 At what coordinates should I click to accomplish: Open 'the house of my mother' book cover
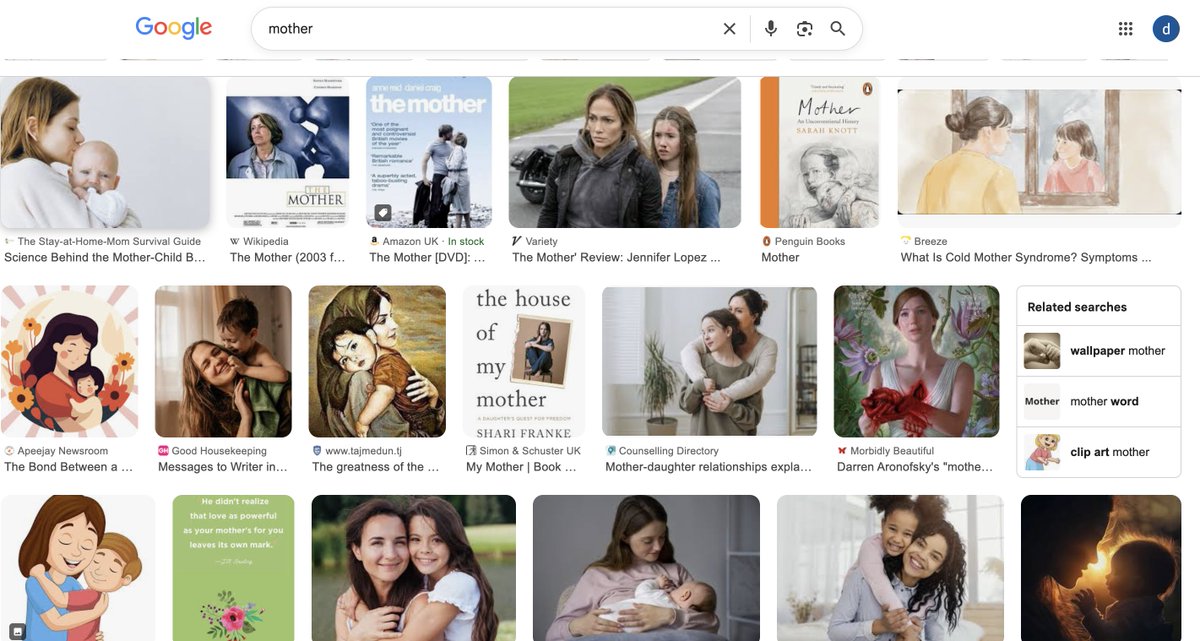pyautogui.click(x=524, y=362)
